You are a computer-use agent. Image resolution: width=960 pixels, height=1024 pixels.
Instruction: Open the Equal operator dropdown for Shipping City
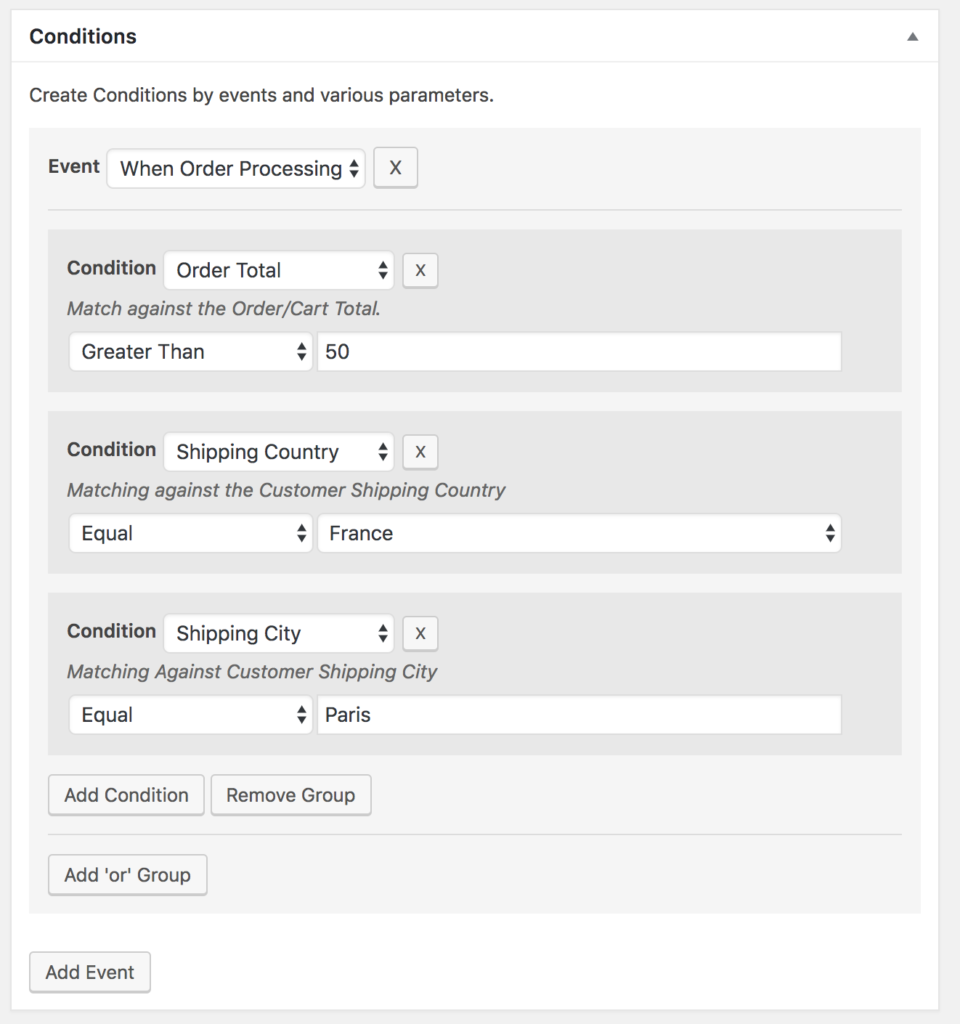coord(190,715)
